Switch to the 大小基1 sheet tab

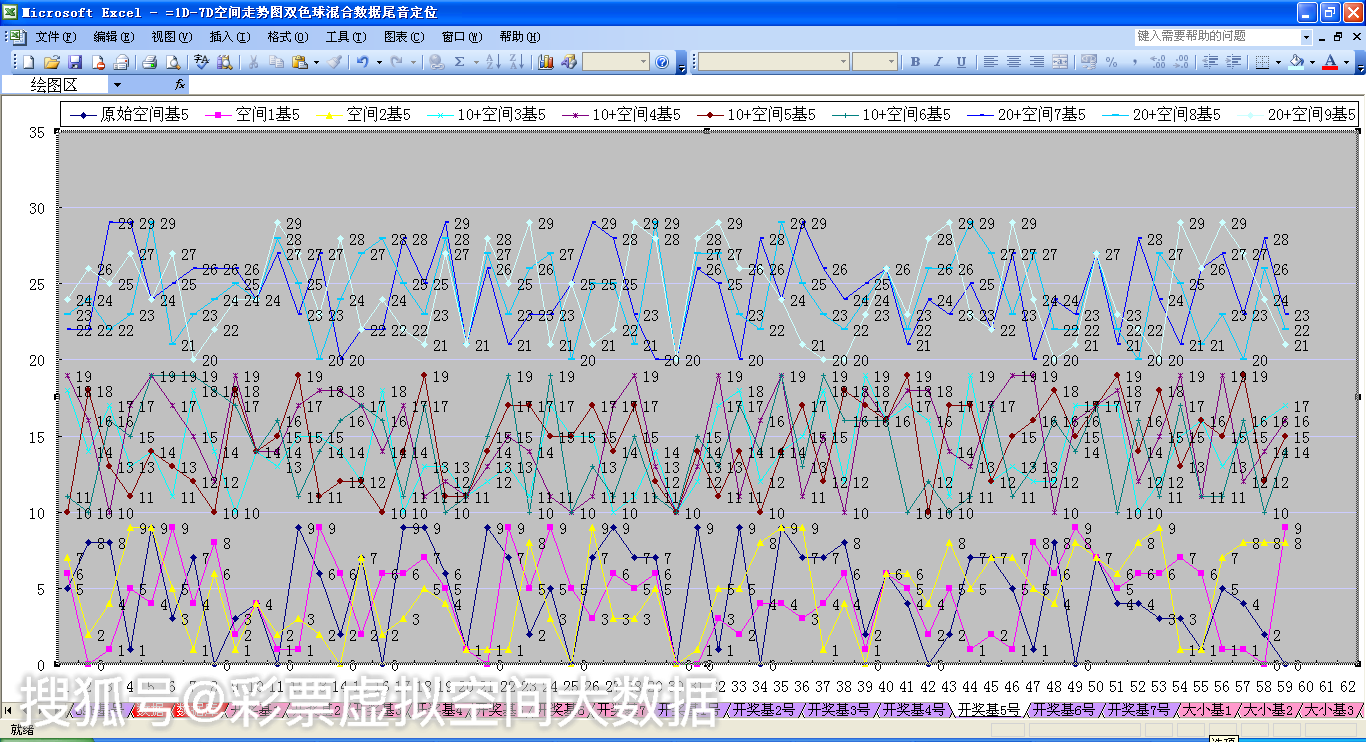pos(1208,710)
